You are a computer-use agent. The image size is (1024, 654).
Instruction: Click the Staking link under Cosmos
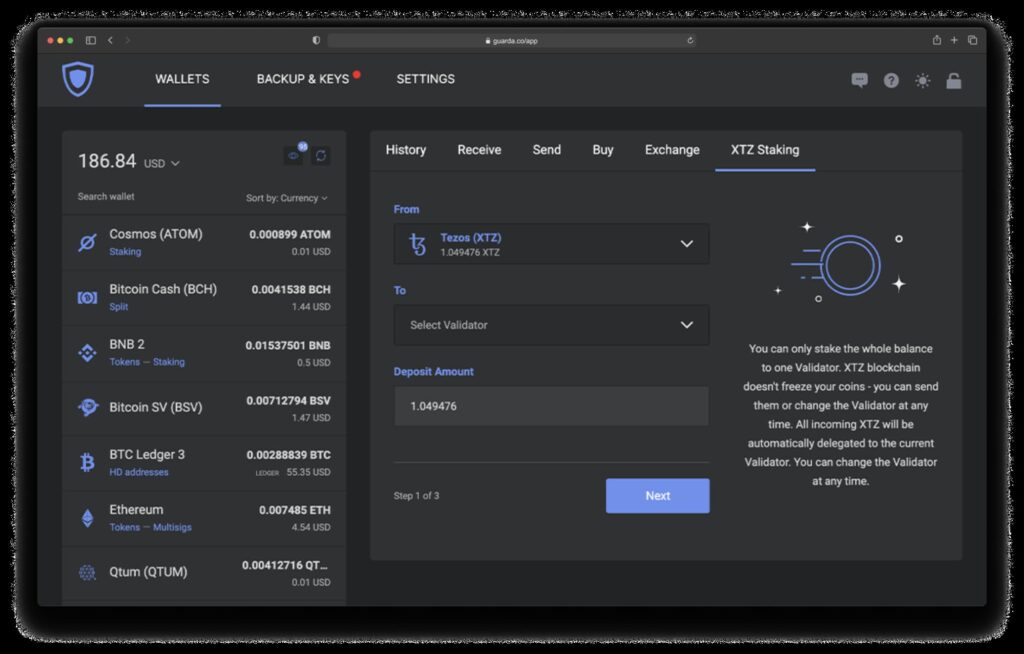(125, 252)
